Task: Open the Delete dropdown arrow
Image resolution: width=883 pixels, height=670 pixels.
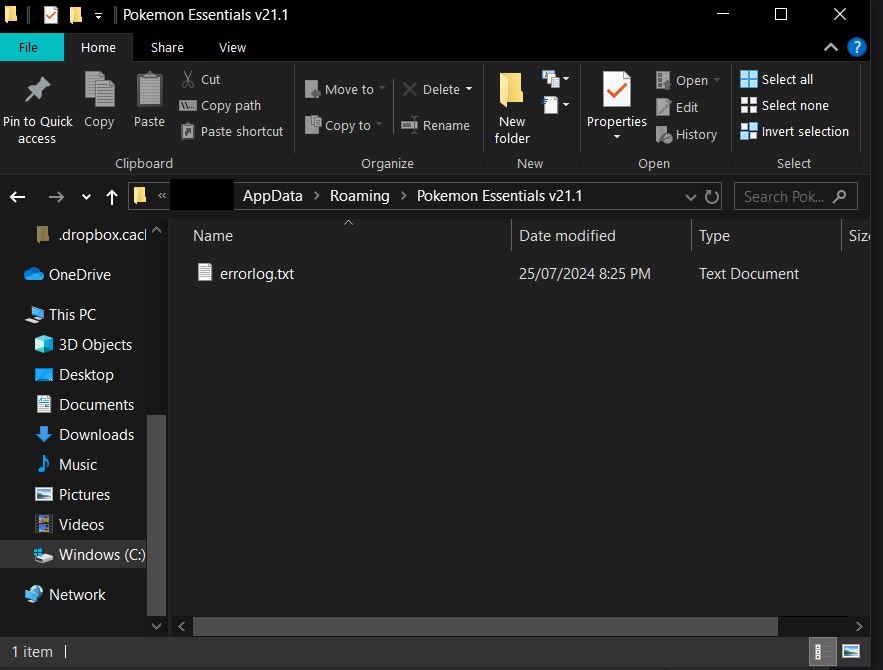Action: pos(469,89)
